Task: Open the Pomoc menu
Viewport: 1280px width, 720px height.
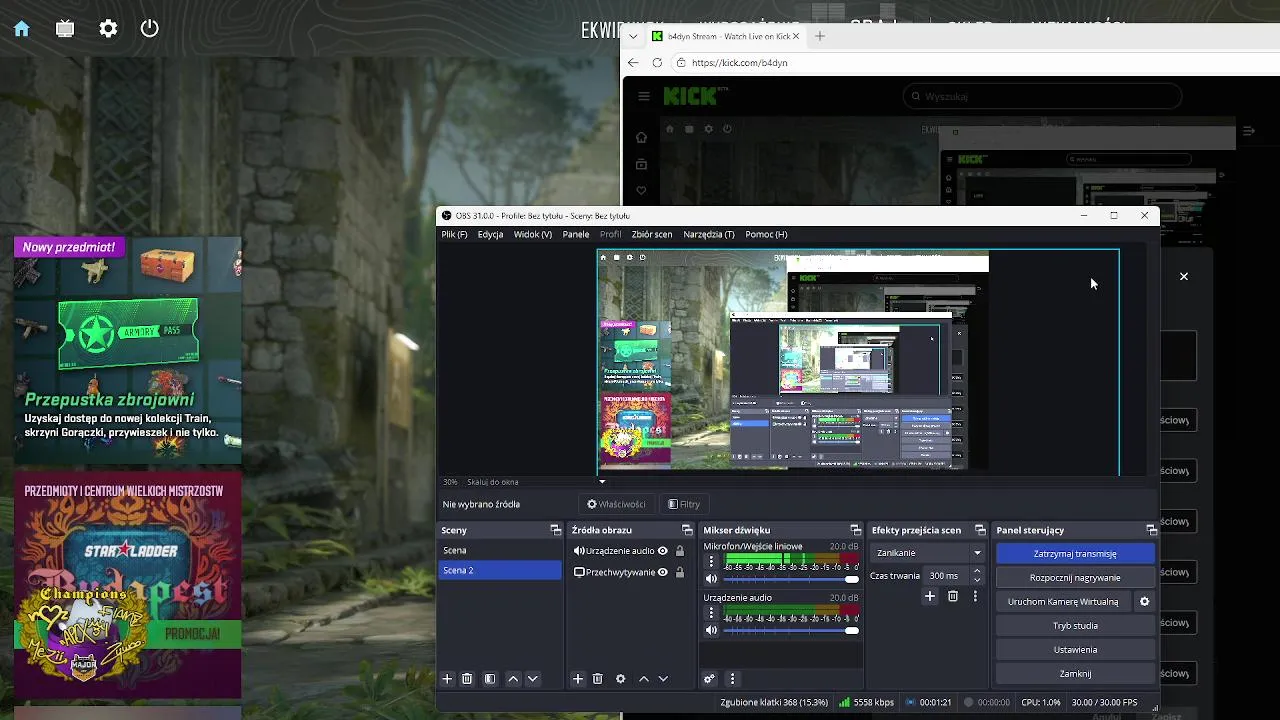Action: 766,234
